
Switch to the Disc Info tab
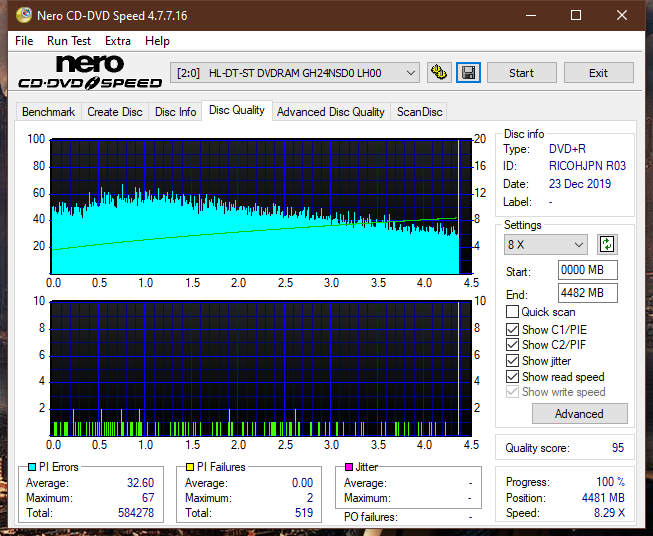point(175,112)
